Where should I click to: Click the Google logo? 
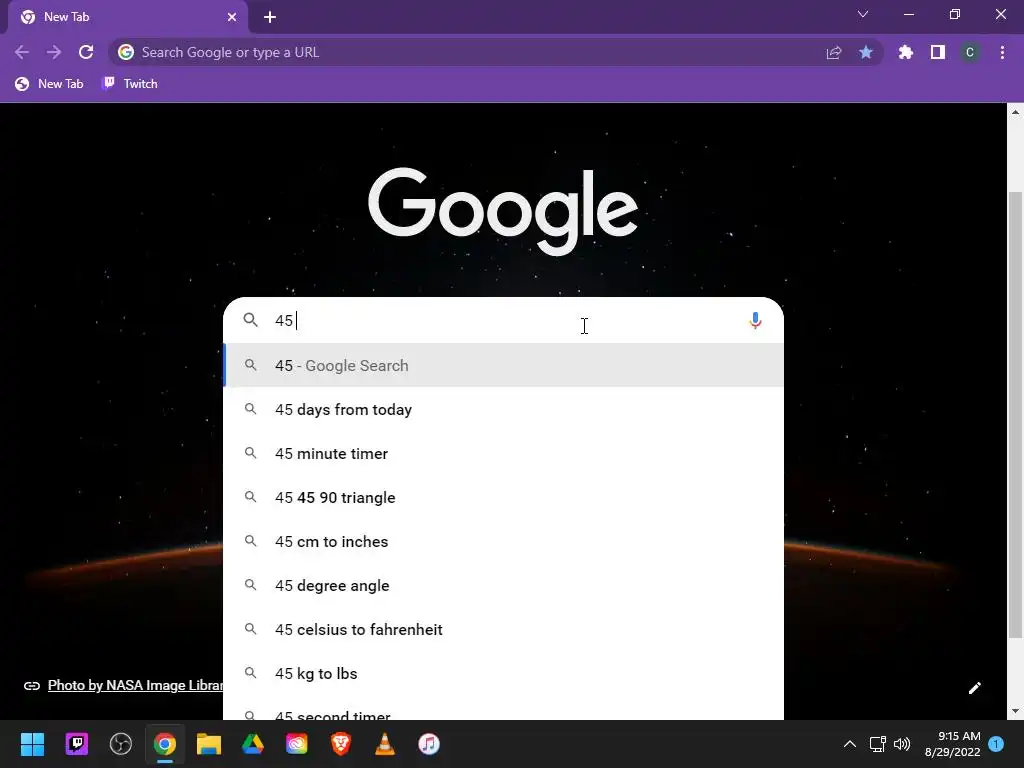pos(503,211)
